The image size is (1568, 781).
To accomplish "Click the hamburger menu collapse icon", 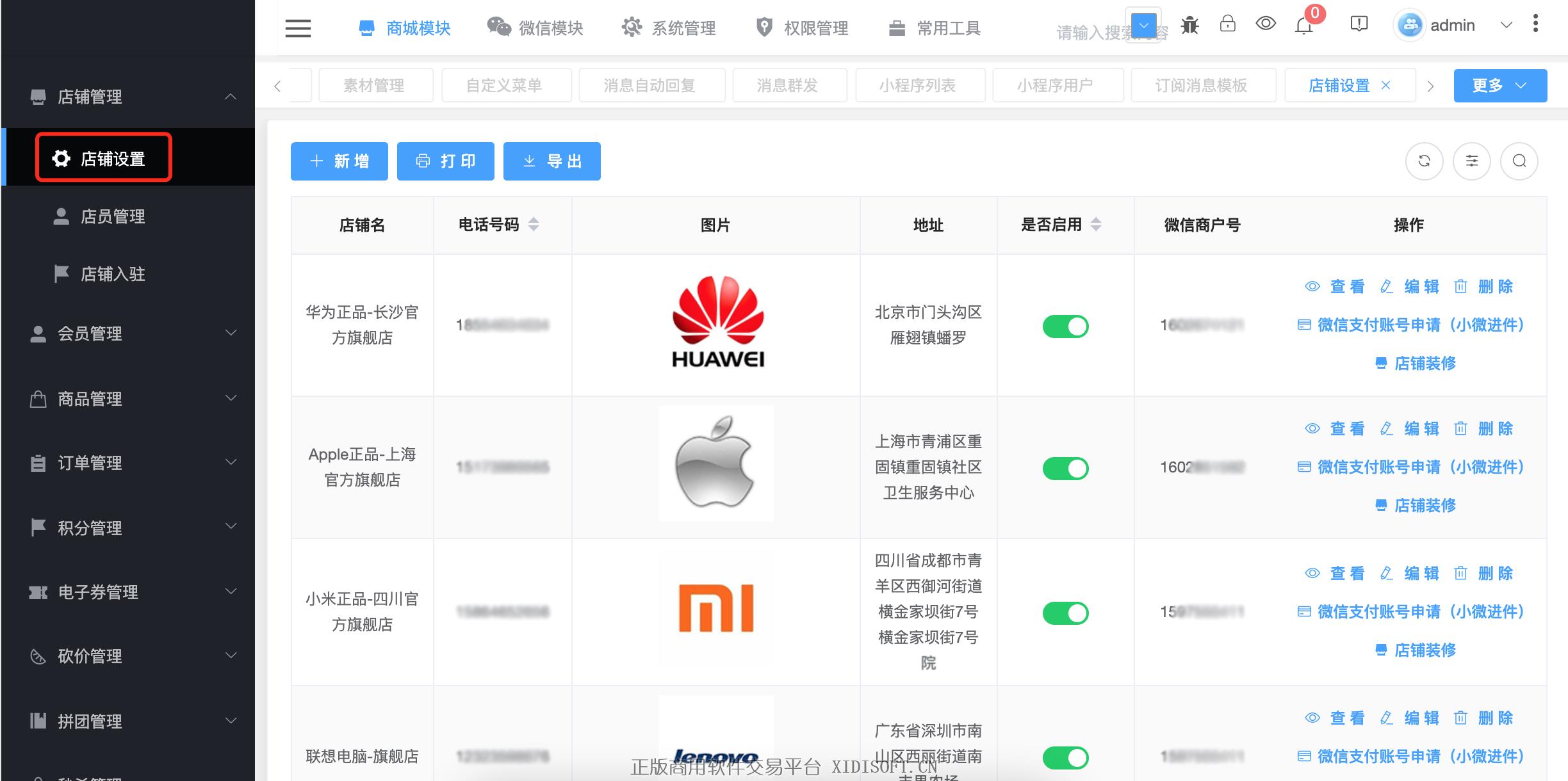I will tap(298, 28).
